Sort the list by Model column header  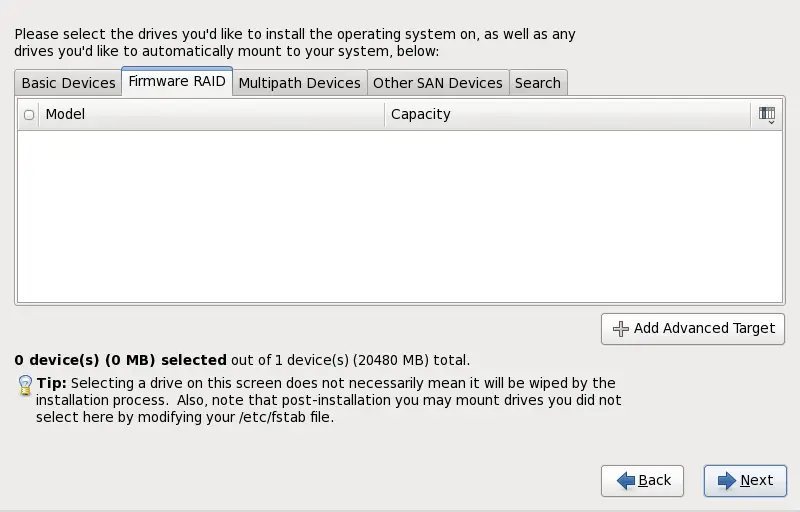210,115
